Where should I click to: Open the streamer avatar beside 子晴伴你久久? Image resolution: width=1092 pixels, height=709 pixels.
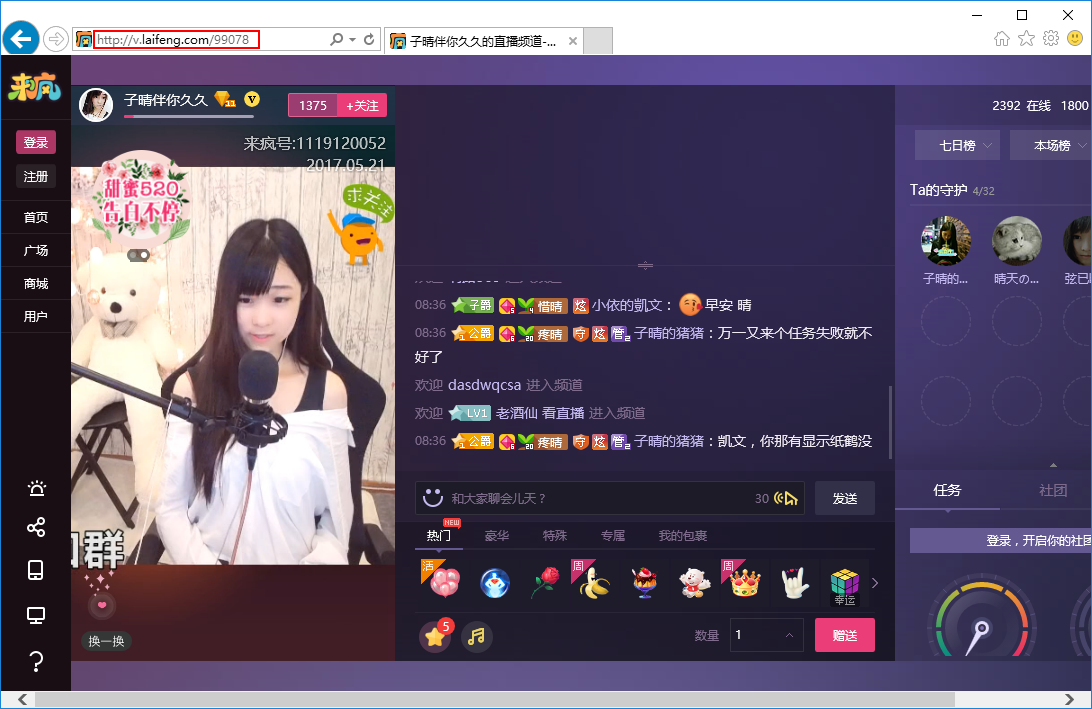tap(96, 104)
